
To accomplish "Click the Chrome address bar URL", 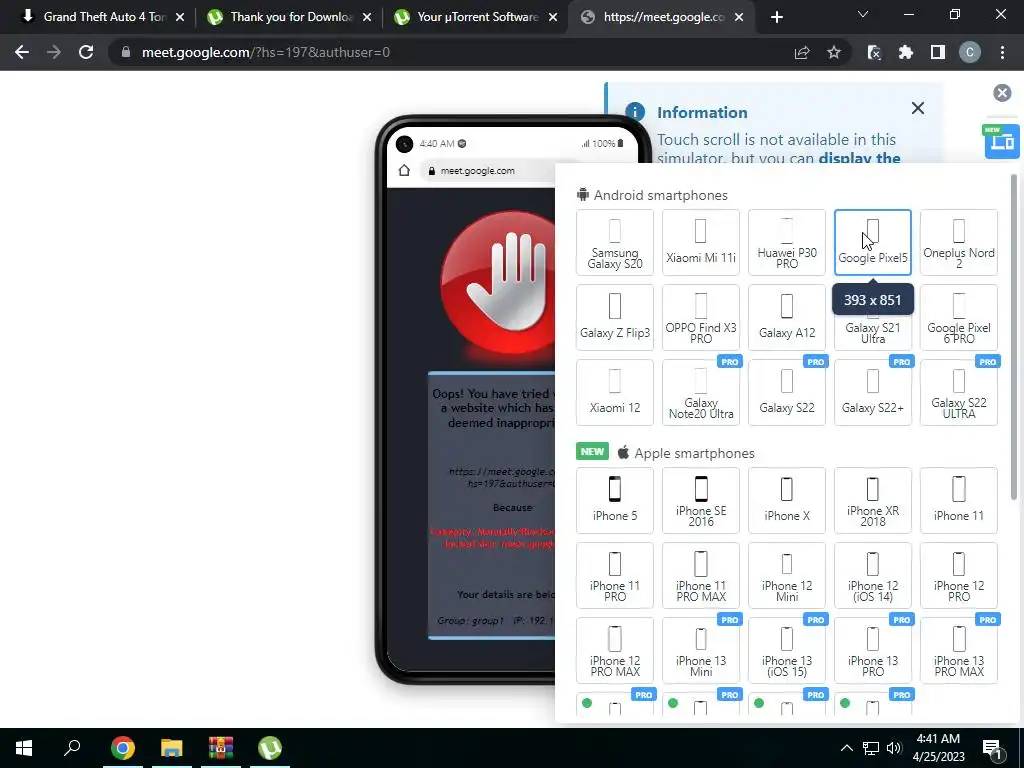I will click(266, 52).
